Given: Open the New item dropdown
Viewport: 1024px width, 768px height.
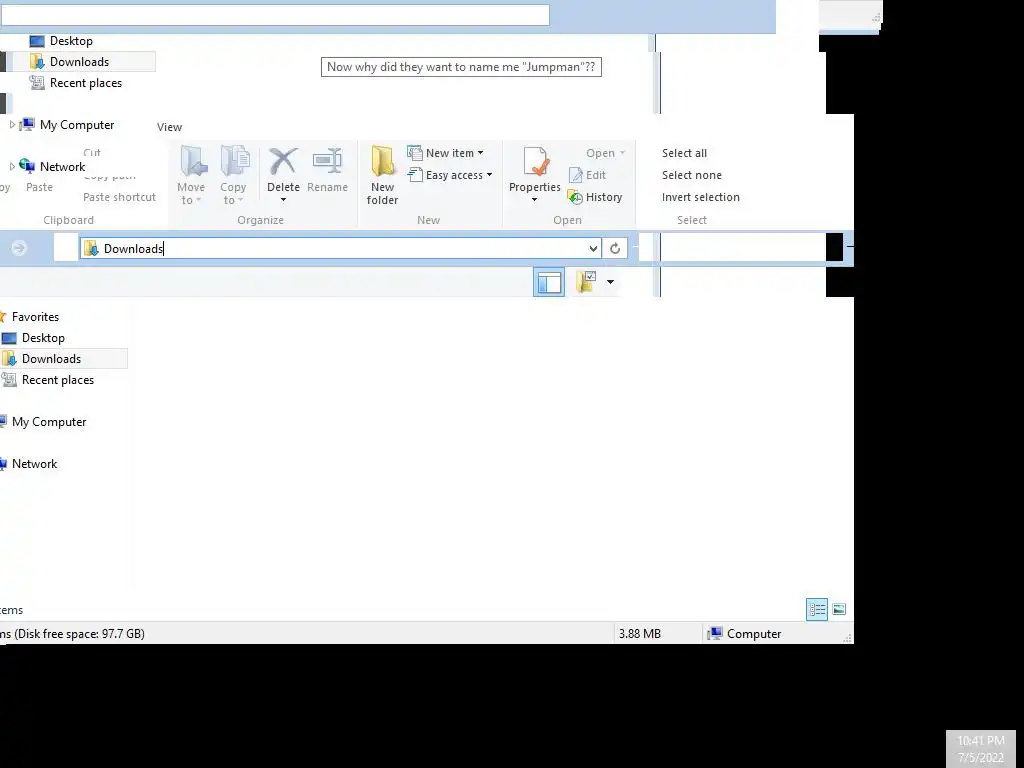Looking at the screenshot, I should pyautogui.click(x=445, y=153).
